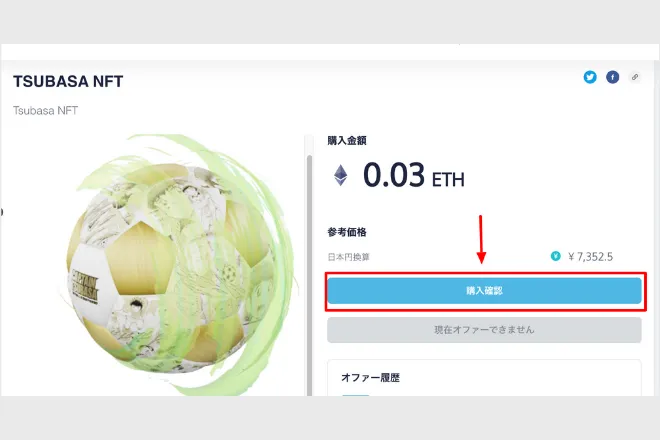Screen dimensions: 660x440
Task: Share this NFT on Twitter
Action: pyautogui.click(x=590, y=77)
